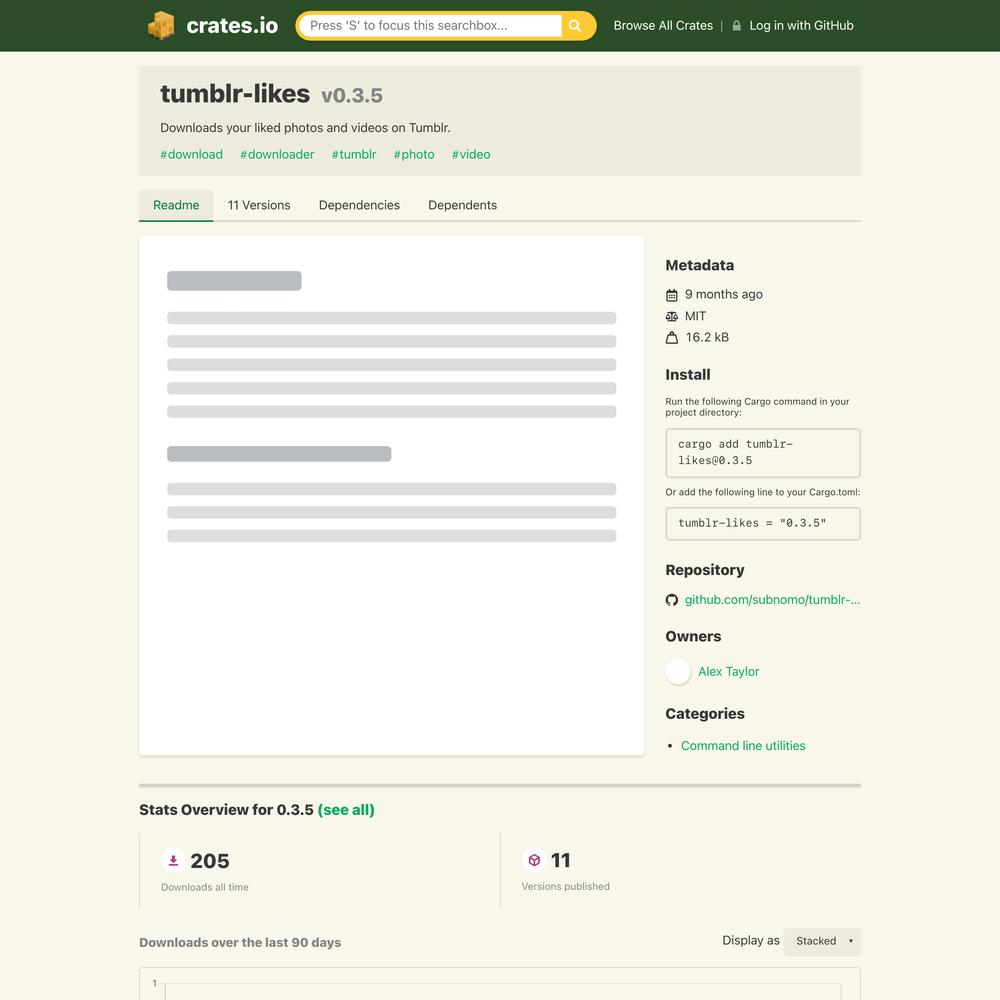The height and width of the screenshot is (1000, 1000).
Task: Copy the tumblr-likes = "0.3.5" Cargo.toml line
Action: [x=763, y=524]
